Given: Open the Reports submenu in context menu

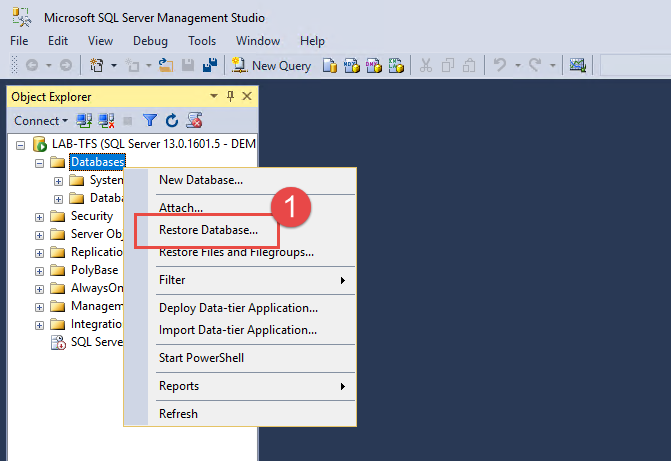Looking at the screenshot, I should 179,386.
